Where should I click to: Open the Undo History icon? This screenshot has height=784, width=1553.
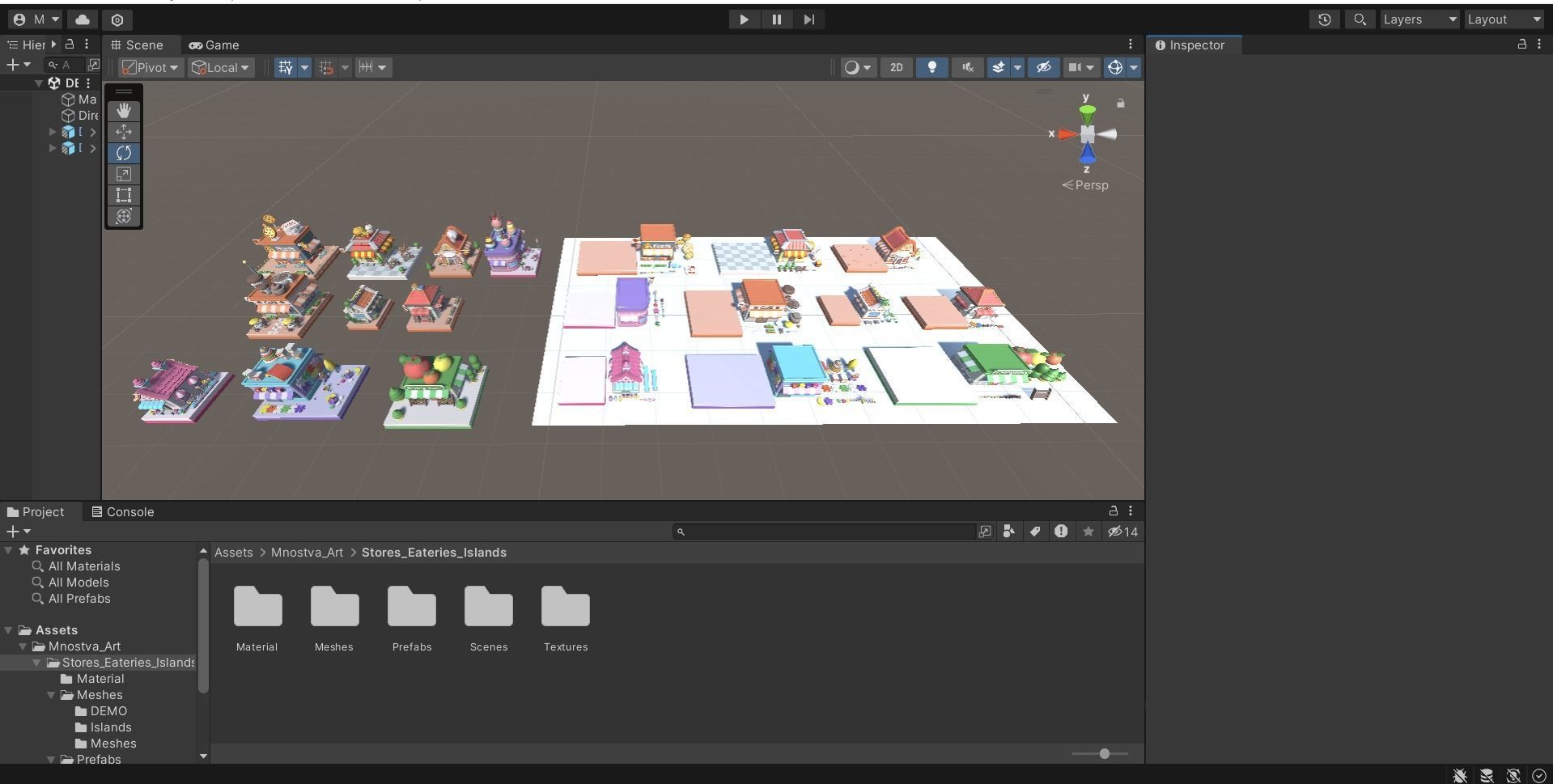tap(1324, 19)
